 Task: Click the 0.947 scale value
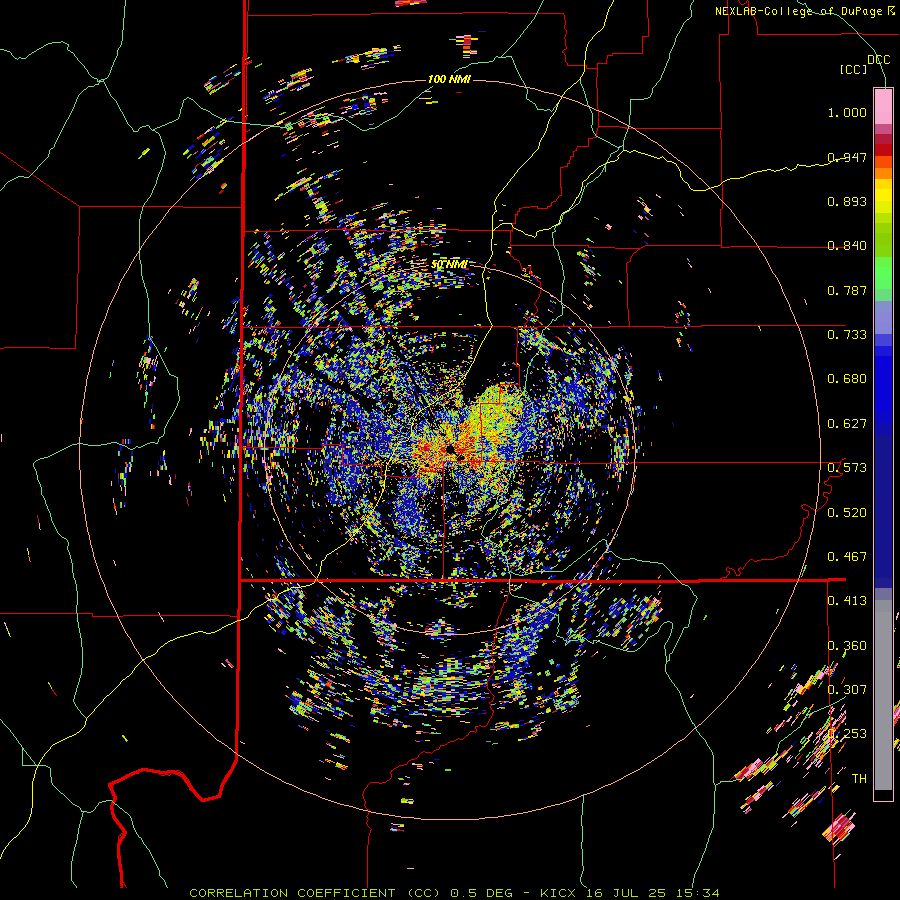(847, 157)
